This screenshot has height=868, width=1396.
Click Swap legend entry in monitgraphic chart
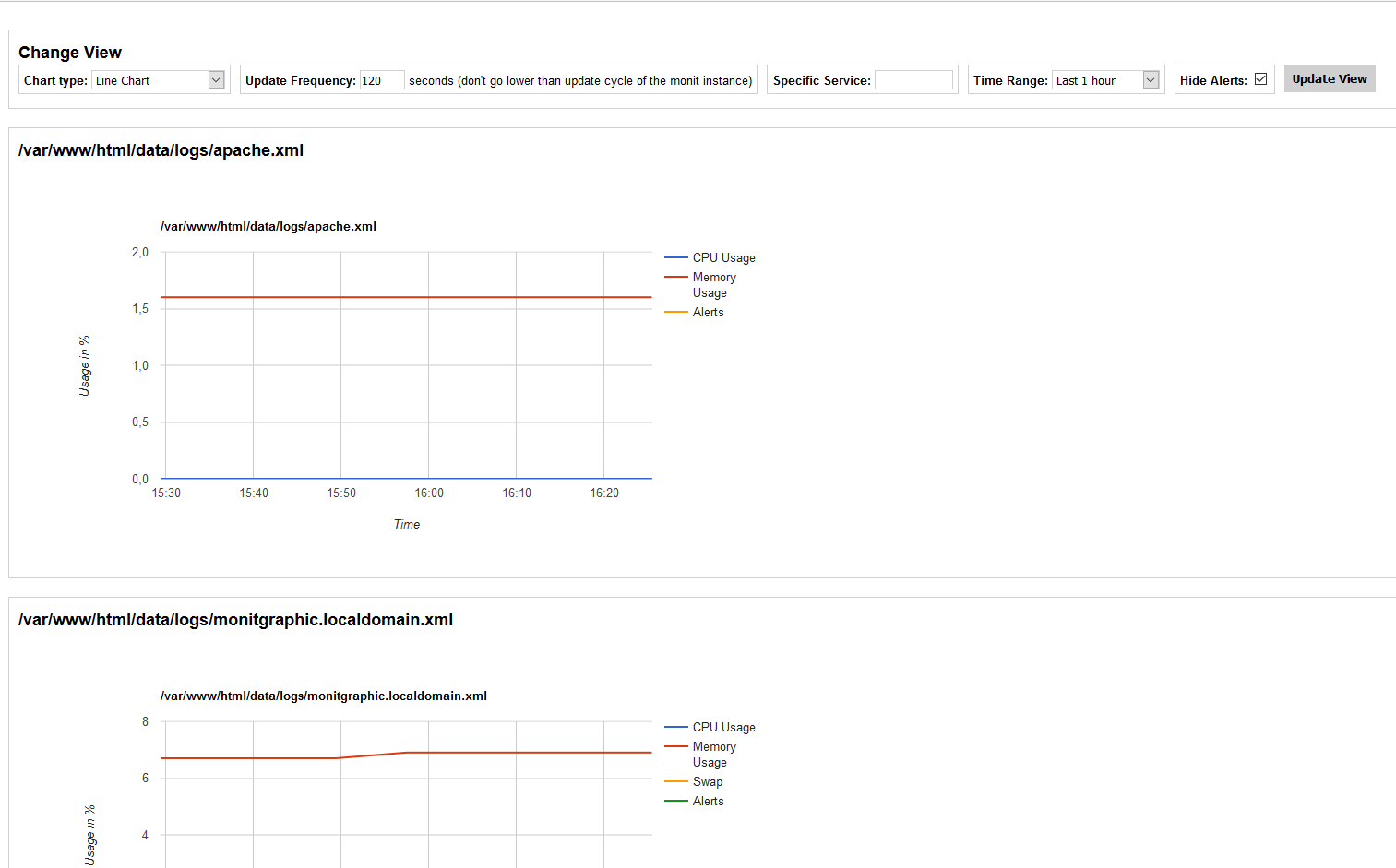pyautogui.click(x=707, y=782)
